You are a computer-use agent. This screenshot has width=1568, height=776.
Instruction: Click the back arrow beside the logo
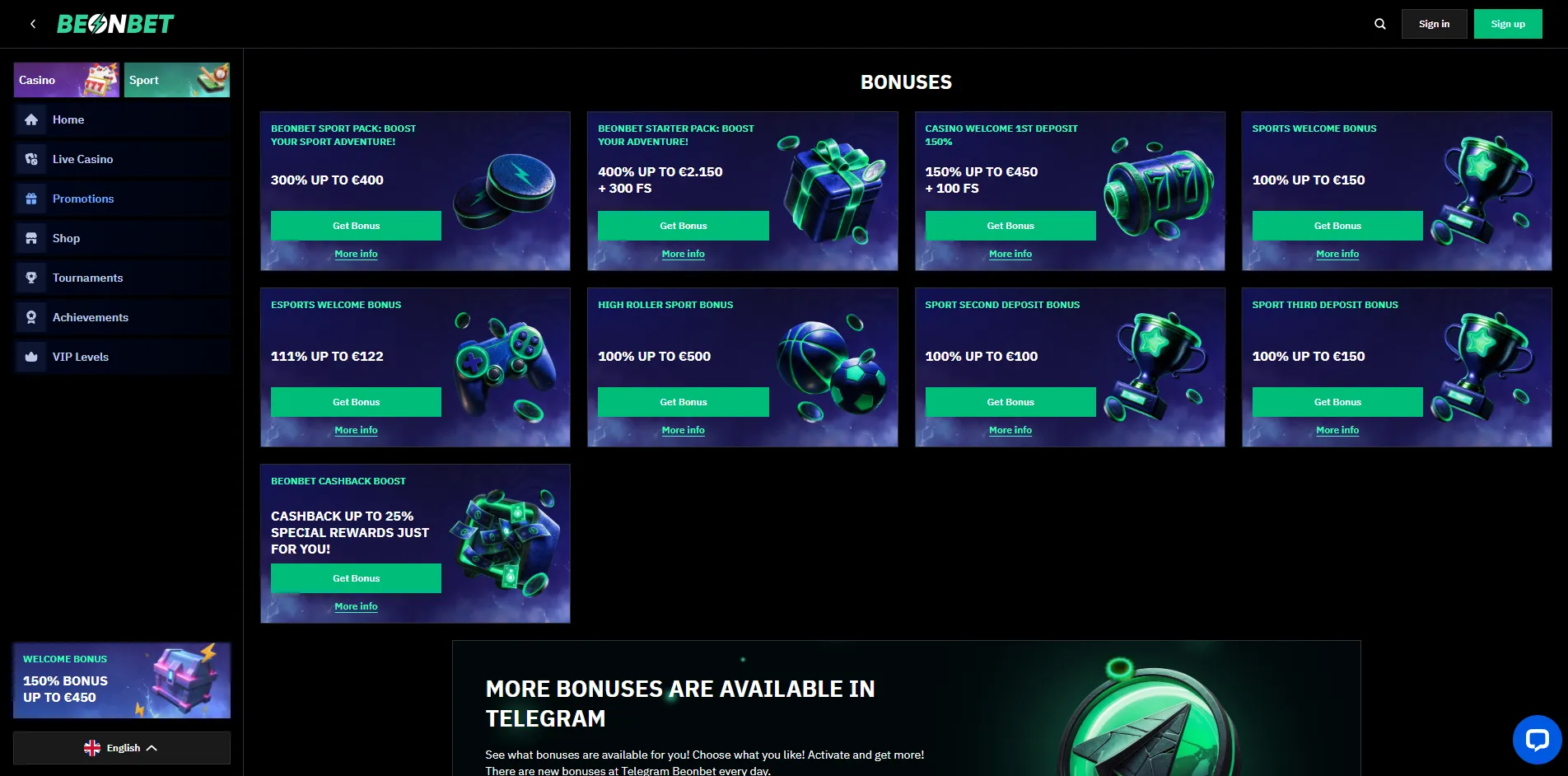click(33, 24)
